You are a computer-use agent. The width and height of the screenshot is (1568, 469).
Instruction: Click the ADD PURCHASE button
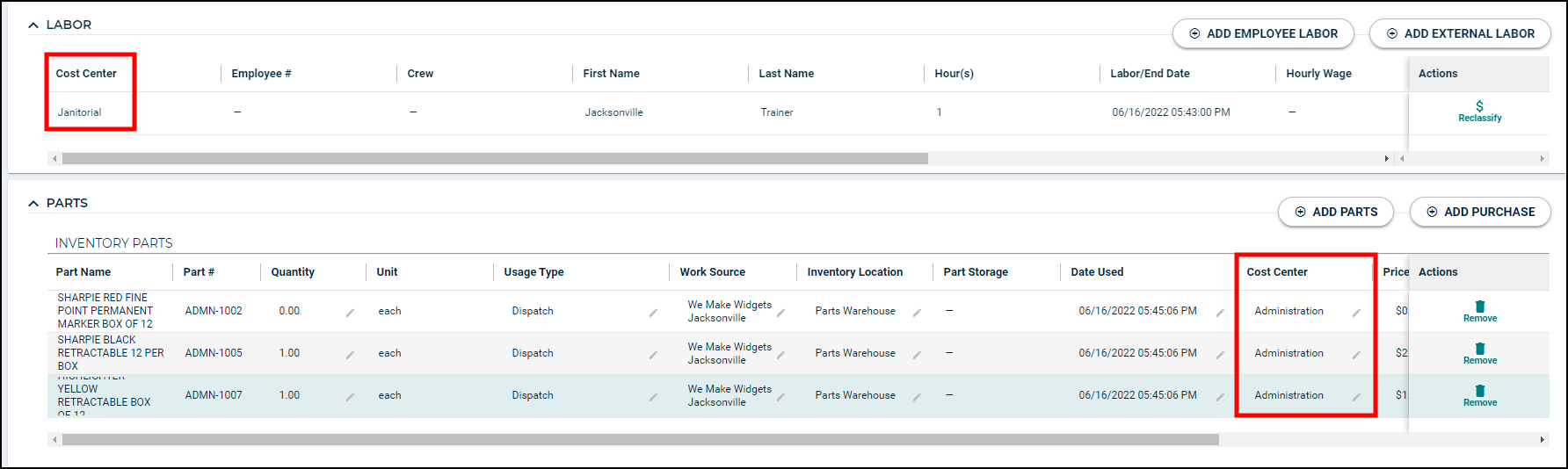coord(1480,212)
